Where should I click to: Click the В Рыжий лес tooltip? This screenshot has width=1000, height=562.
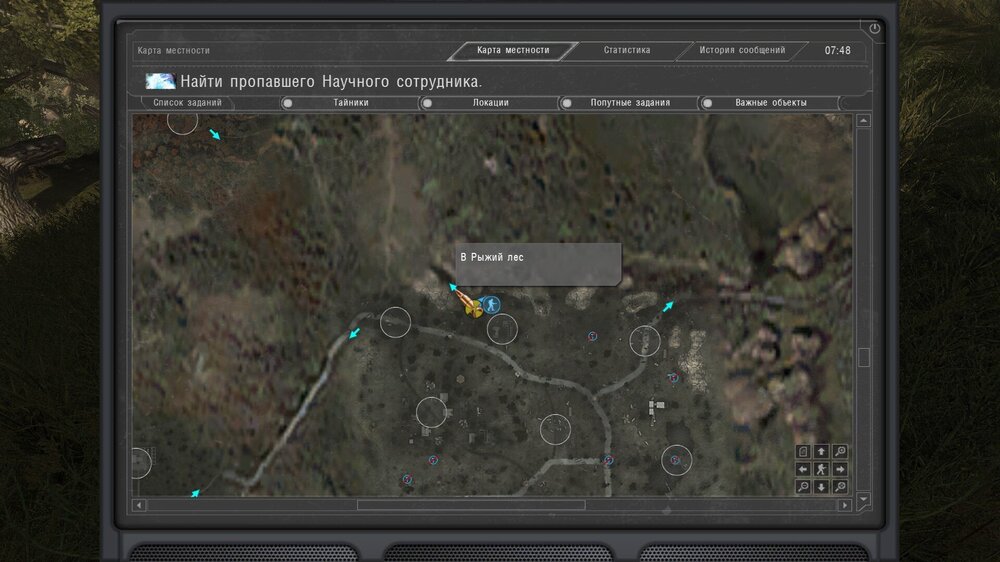[x=538, y=264]
